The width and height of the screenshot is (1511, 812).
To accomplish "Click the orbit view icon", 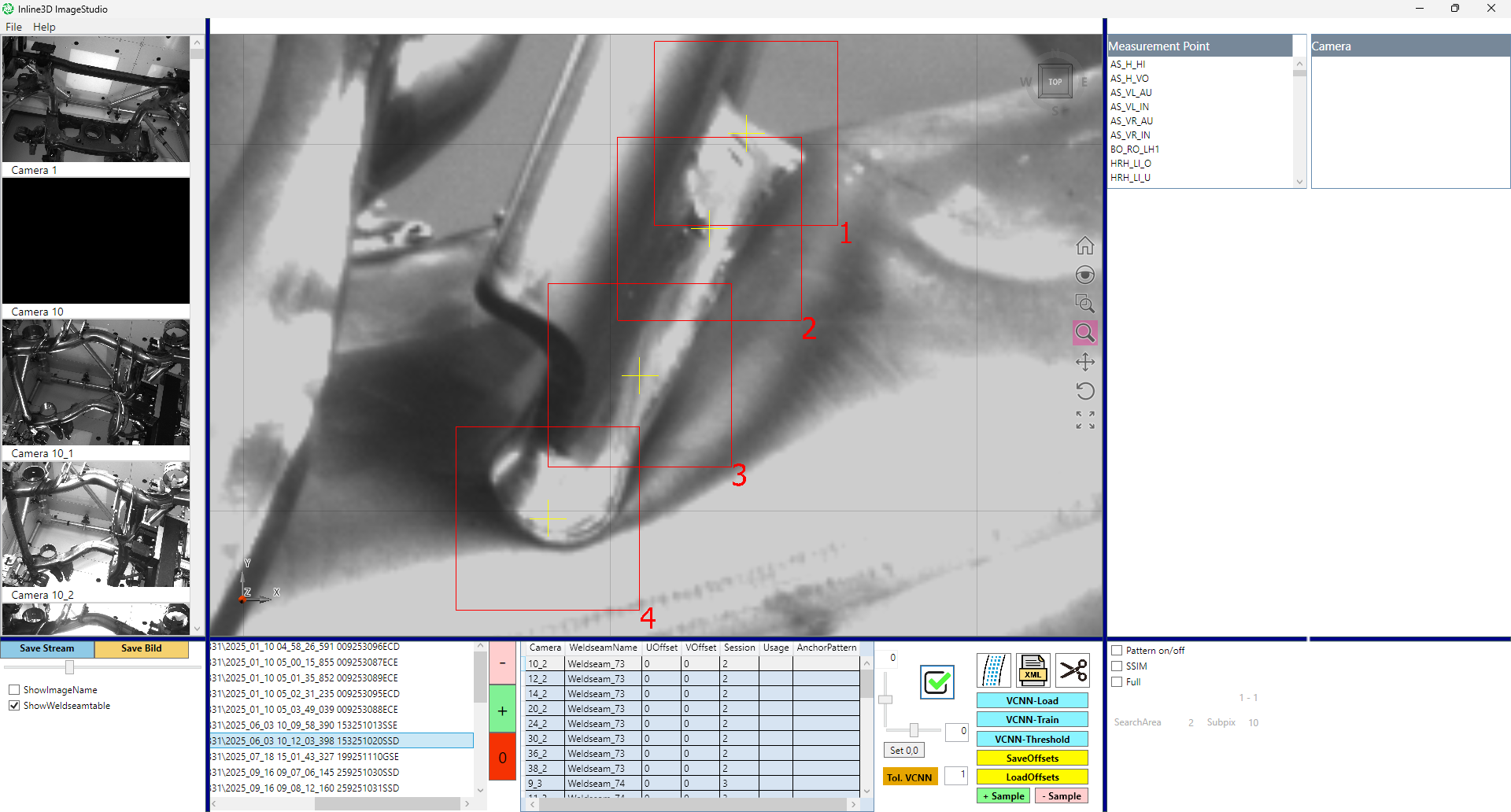I will tap(1084, 275).
